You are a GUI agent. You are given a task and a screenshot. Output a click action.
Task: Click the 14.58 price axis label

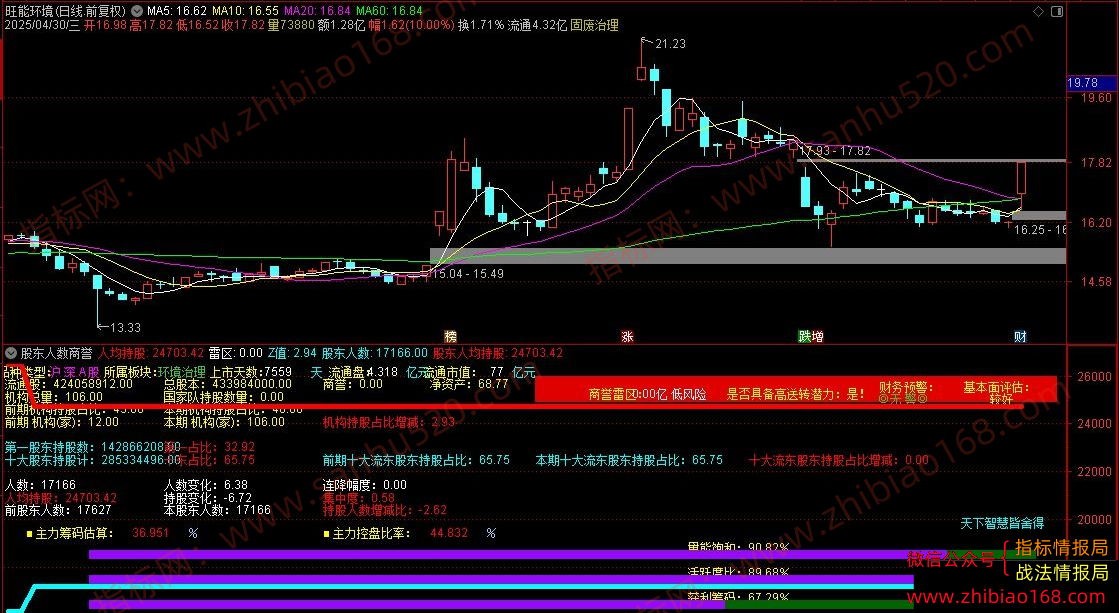pyautogui.click(x=1094, y=282)
